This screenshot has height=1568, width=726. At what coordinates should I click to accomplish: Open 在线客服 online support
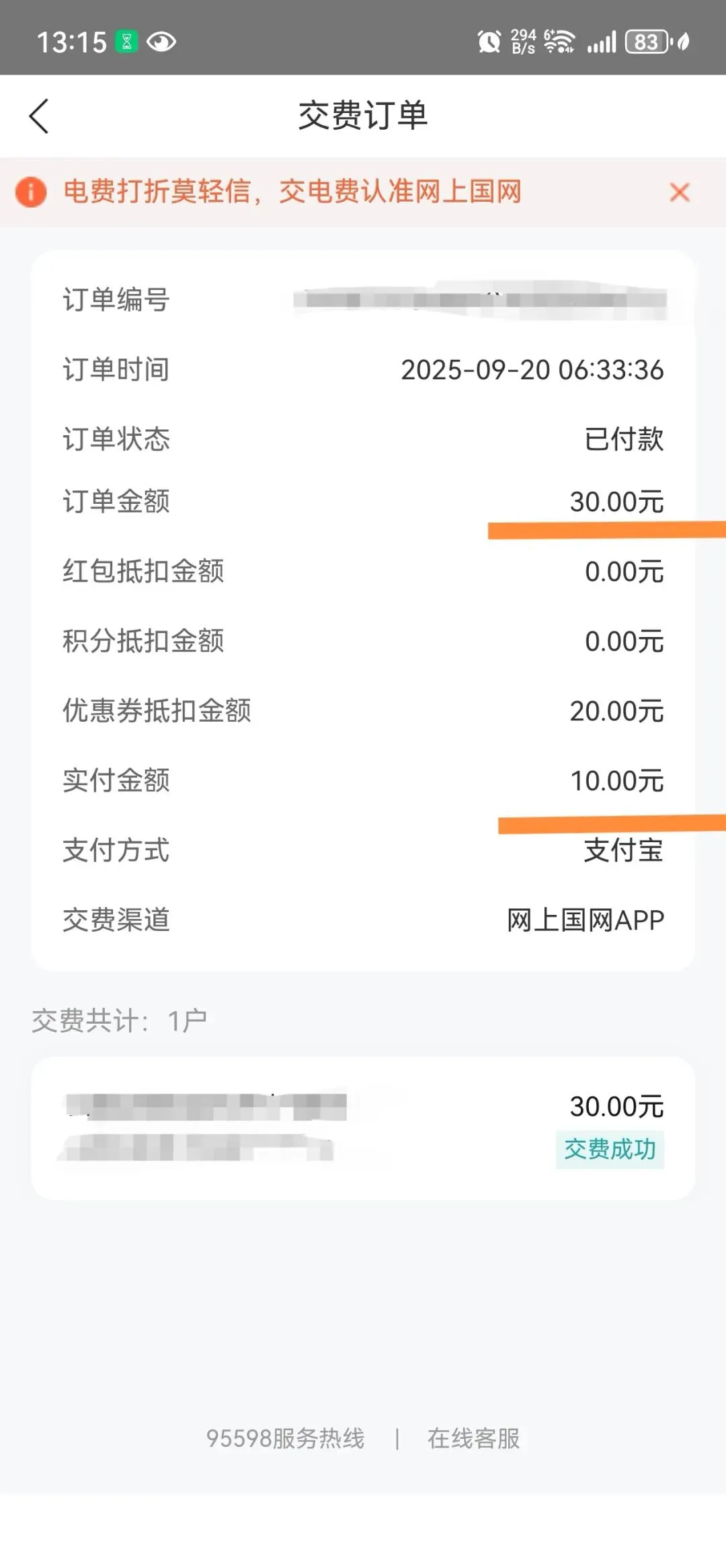point(473,1438)
